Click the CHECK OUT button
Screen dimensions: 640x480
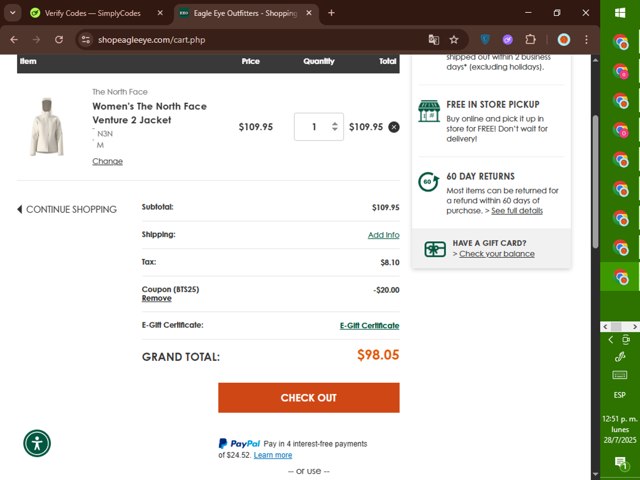pyautogui.click(x=309, y=398)
